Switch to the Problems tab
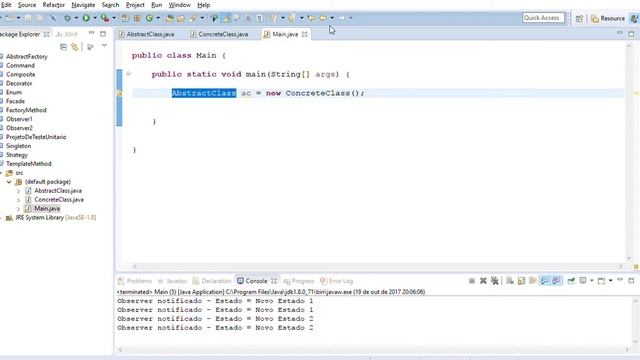 [x=135, y=281]
